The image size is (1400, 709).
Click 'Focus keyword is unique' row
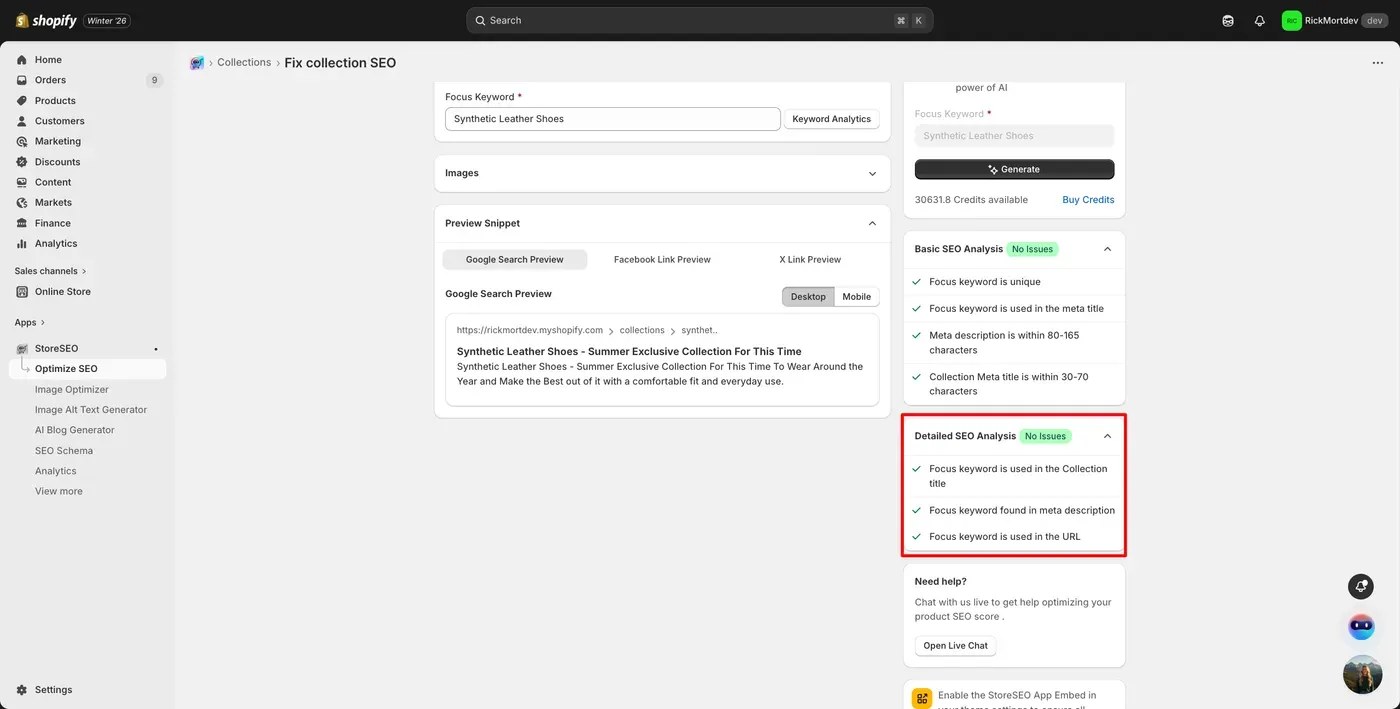pyautogui.click(x=1014, y=282)
